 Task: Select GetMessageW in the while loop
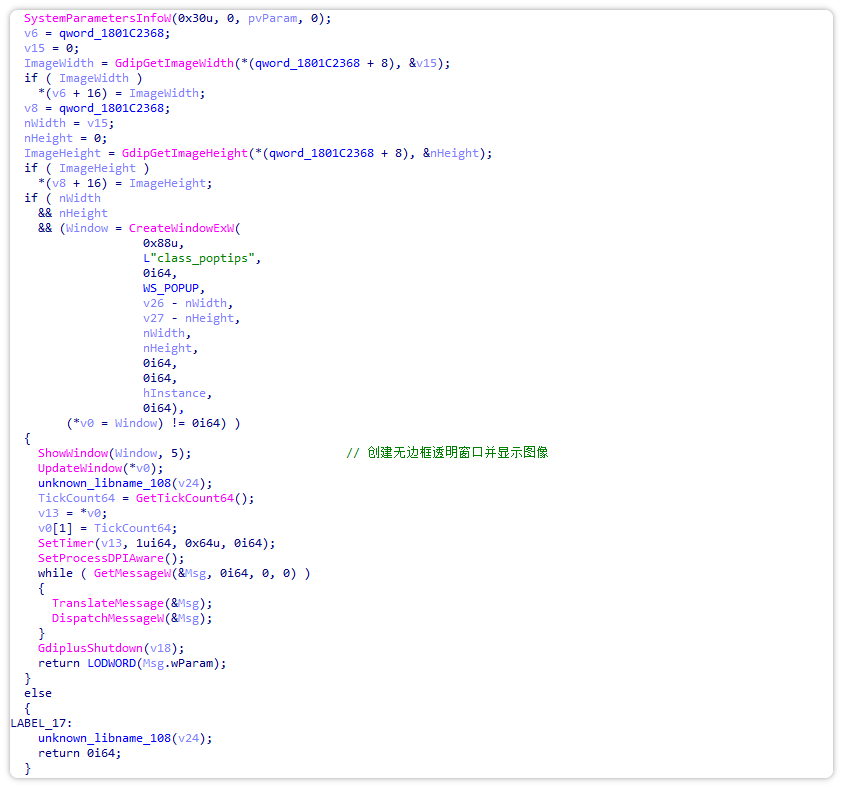coord(132,573)
